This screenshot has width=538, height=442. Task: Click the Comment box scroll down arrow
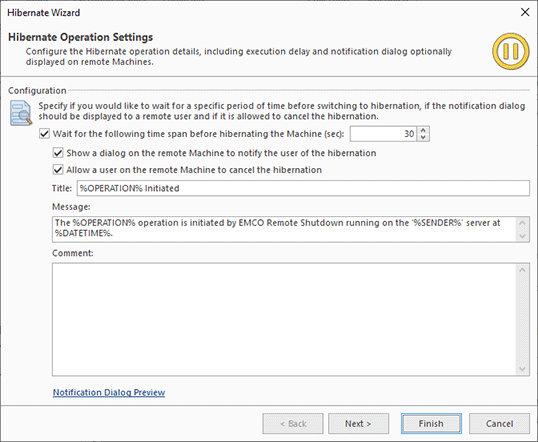522,369
